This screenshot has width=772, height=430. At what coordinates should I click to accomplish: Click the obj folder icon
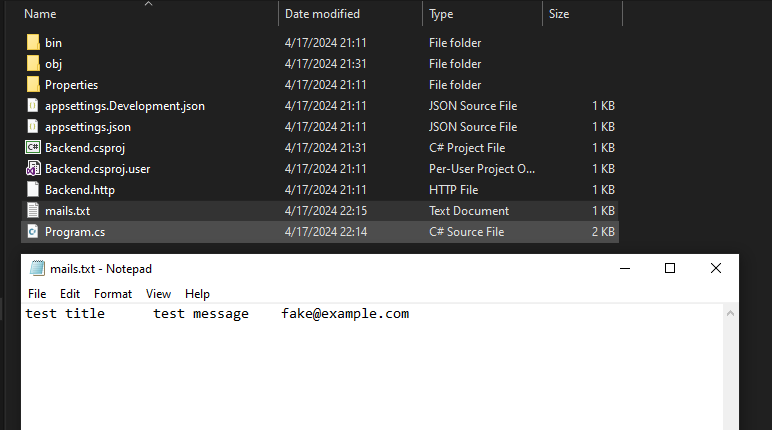33,64
